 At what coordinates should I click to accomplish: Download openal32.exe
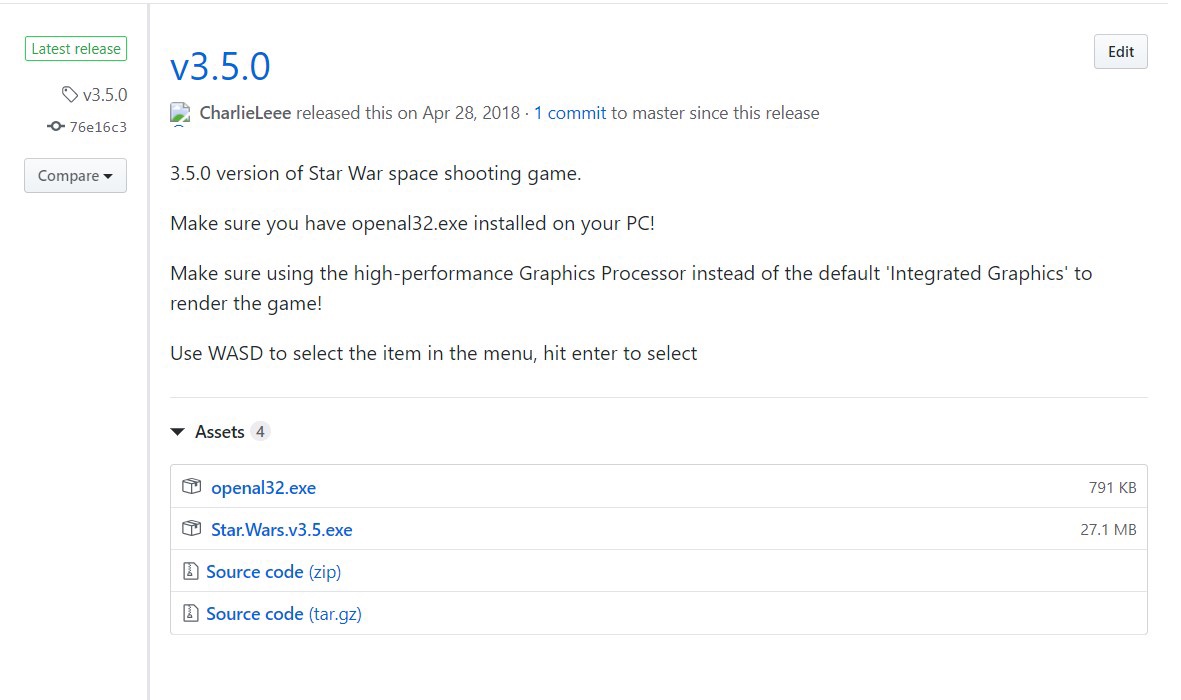(263, 488)
